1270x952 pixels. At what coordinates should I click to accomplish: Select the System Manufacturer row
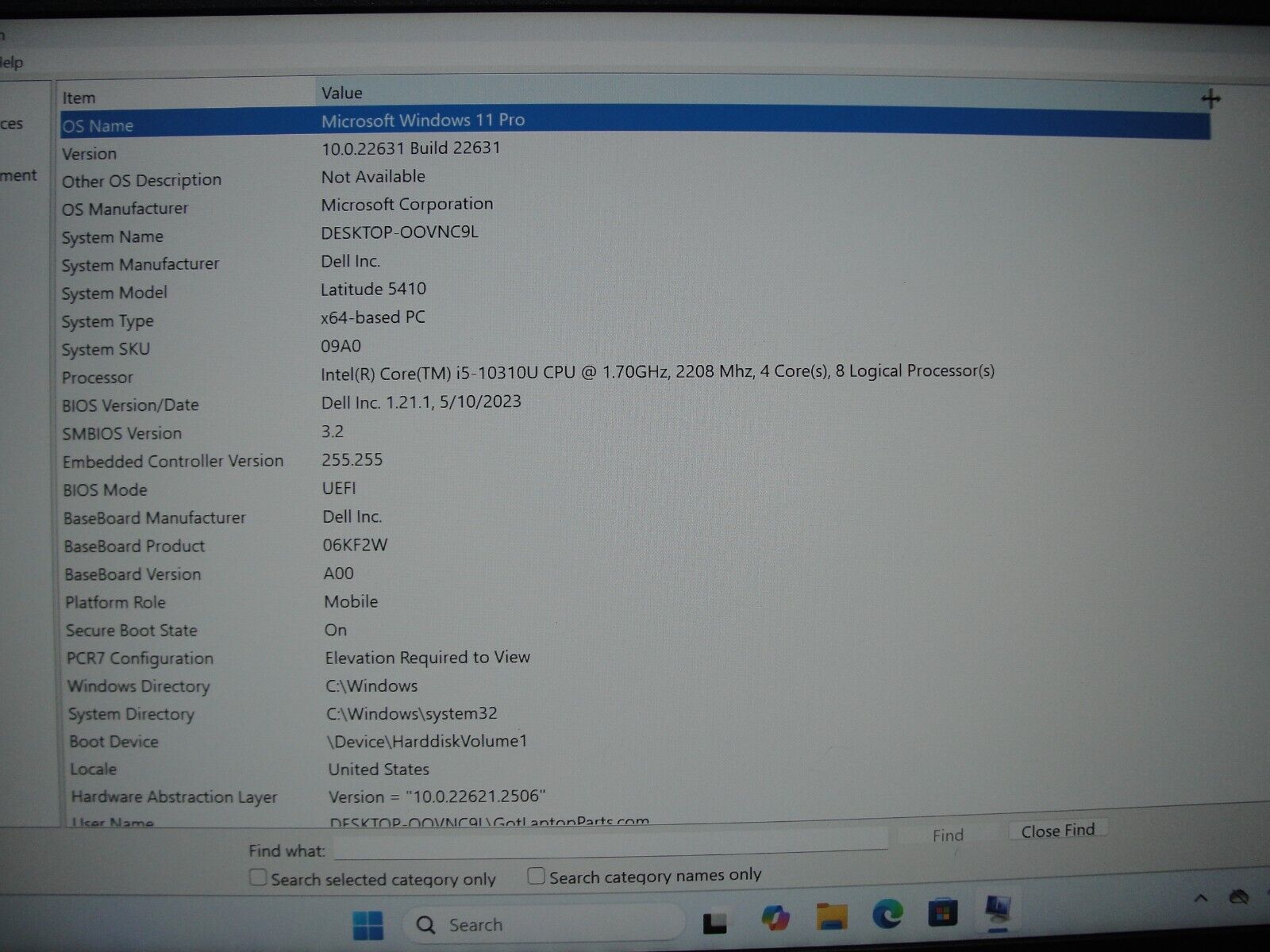635,263
